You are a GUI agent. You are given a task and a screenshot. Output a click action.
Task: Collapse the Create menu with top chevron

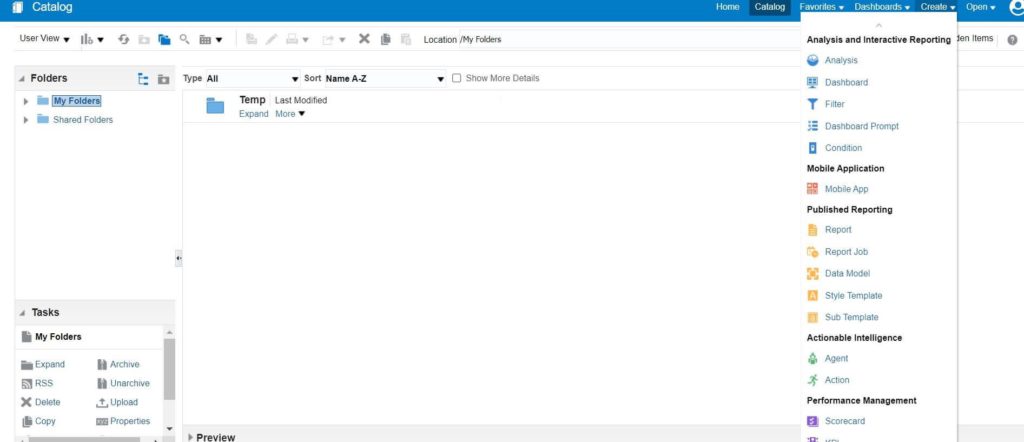click(878, 25)
